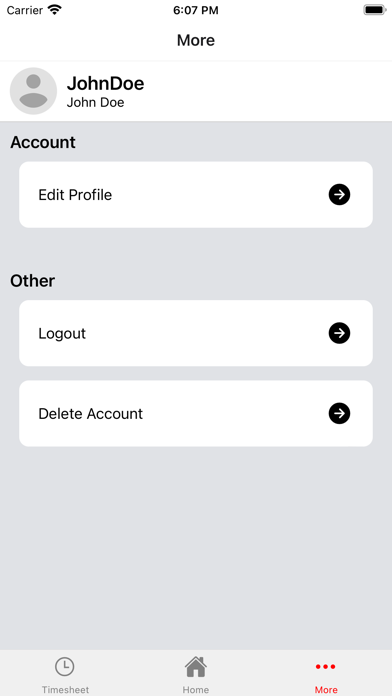The width and height of the screenshot is (392, 696).
Task: Select the Home house icon
Action: (x=196, y=667)
